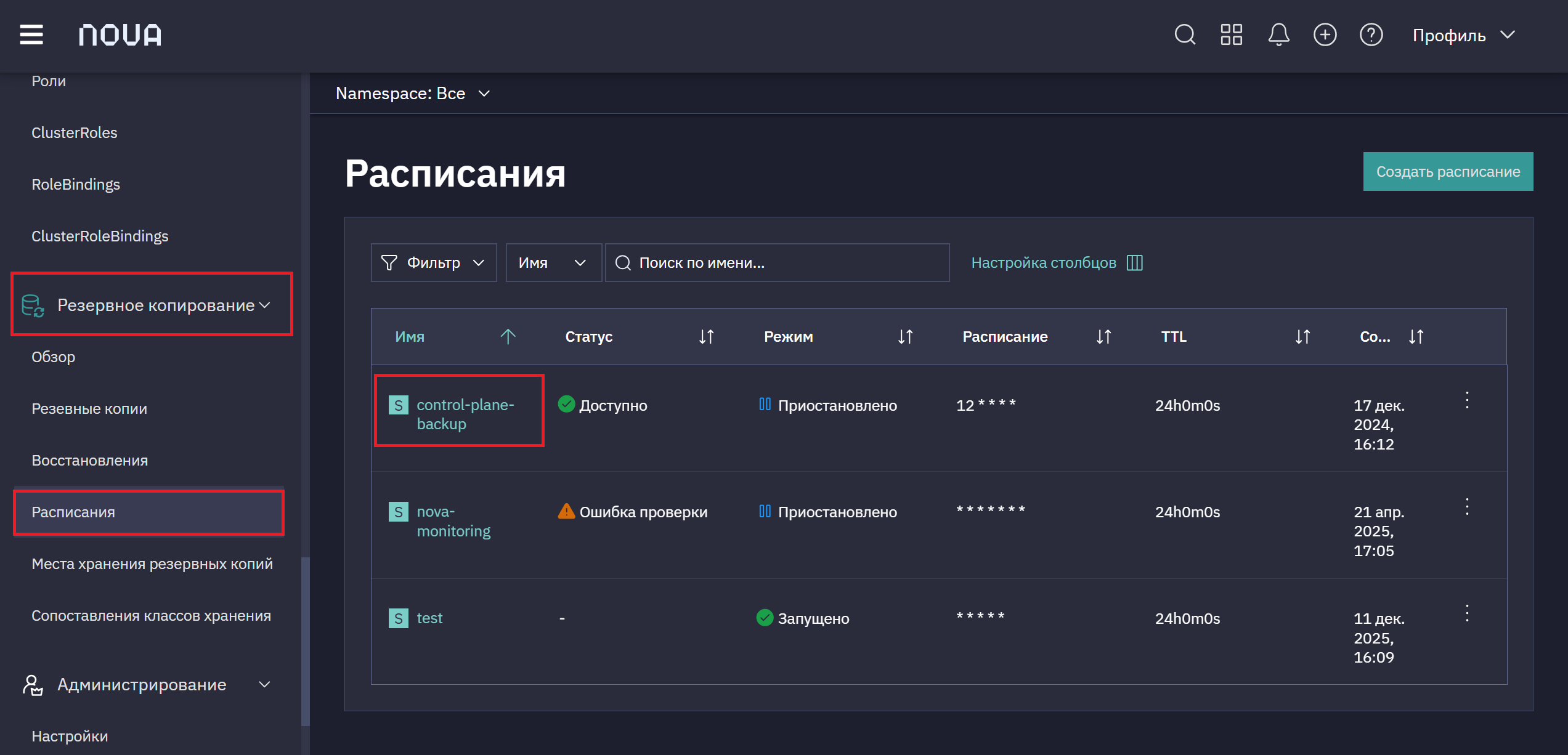Open Настройки sidebar item
Screen dimensions: 1568x755
[x=70, y=737]
